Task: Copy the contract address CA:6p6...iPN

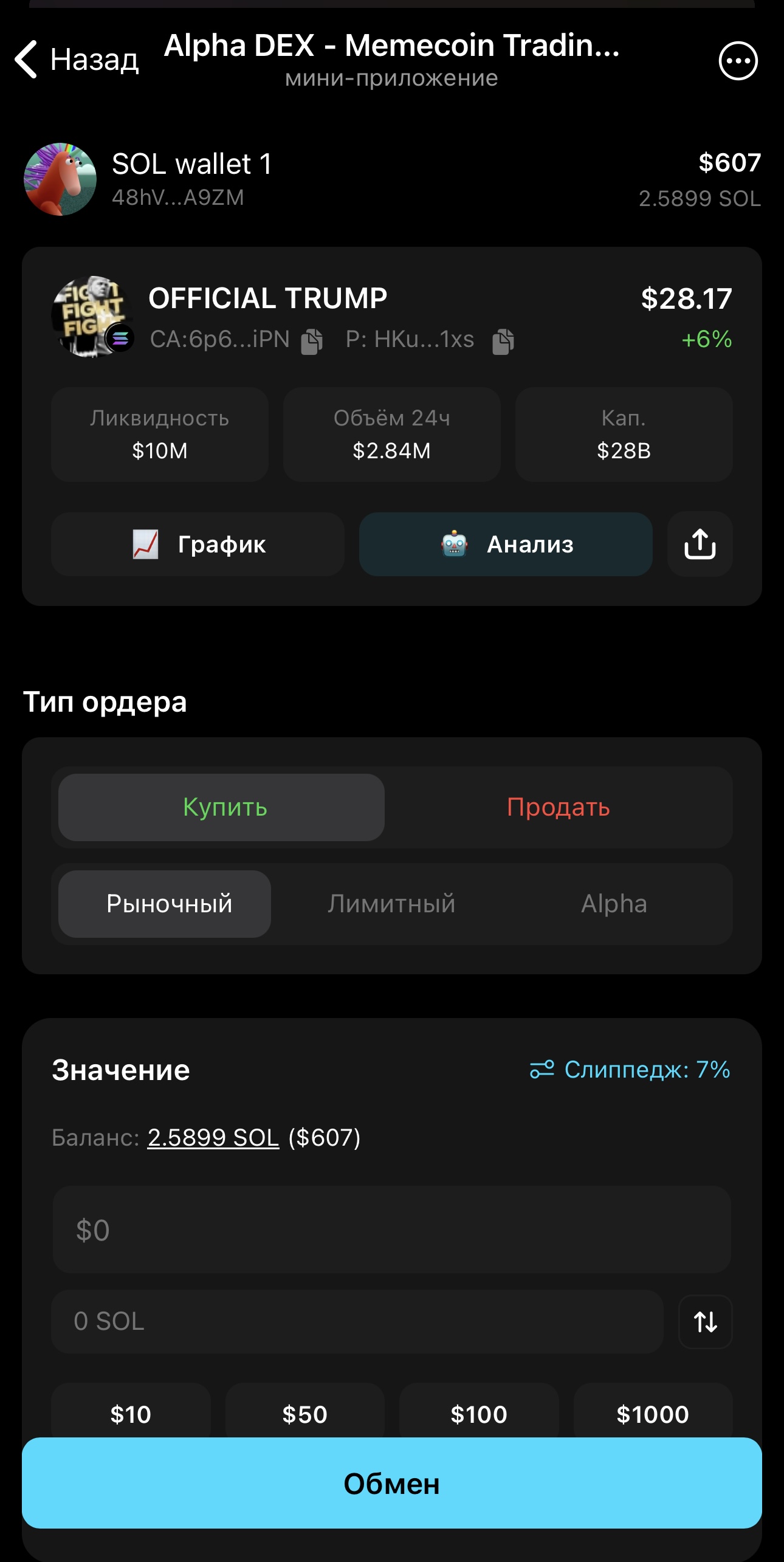Action: [312, 341]
